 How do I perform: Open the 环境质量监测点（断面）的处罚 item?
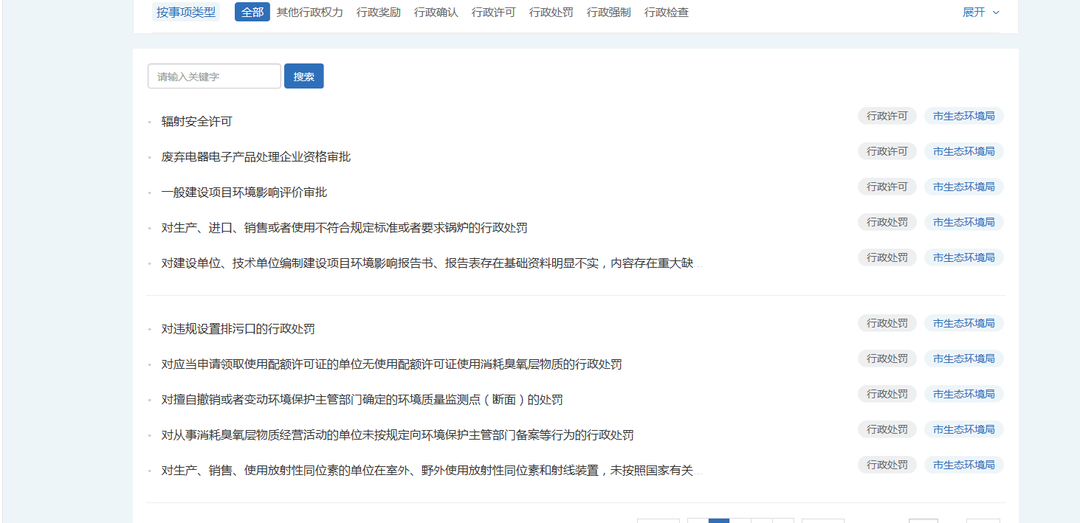[x=362, y=400]
